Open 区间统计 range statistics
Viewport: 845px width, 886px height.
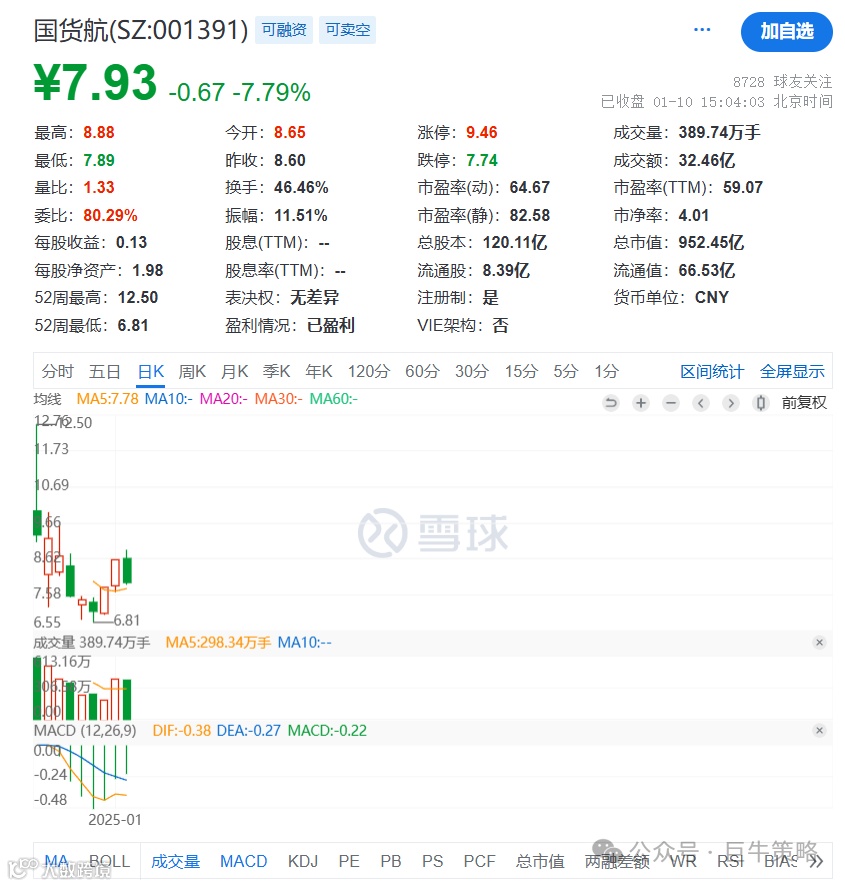point(712,371)
